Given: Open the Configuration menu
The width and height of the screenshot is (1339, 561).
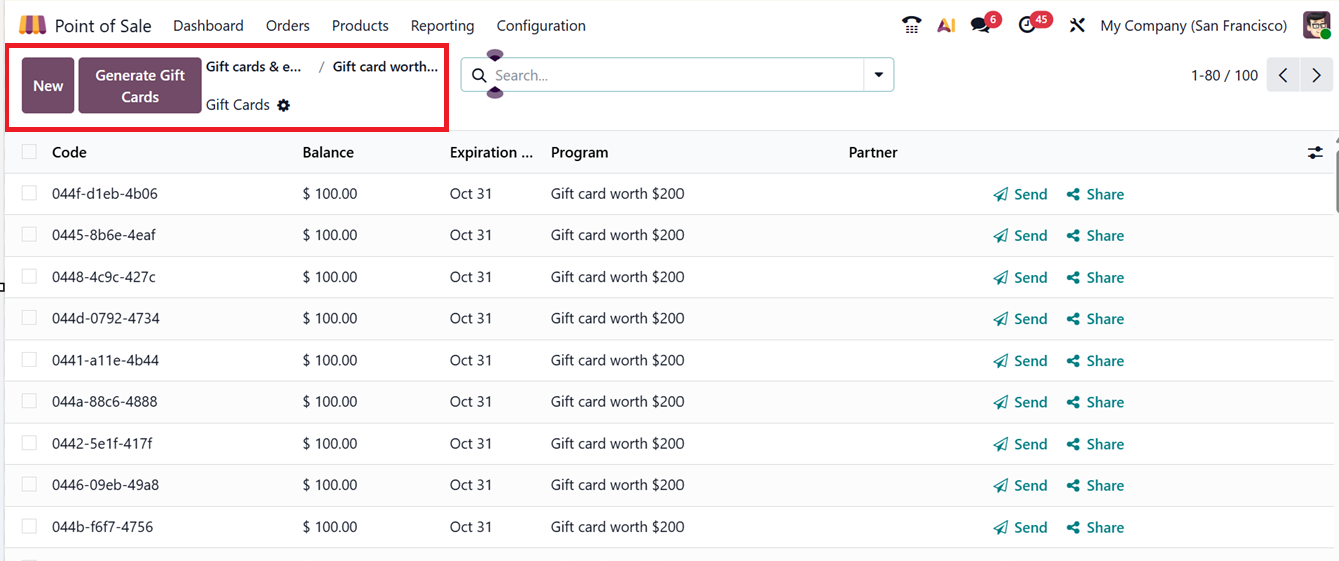Looking at the screenshot, I should coord(541,25).
